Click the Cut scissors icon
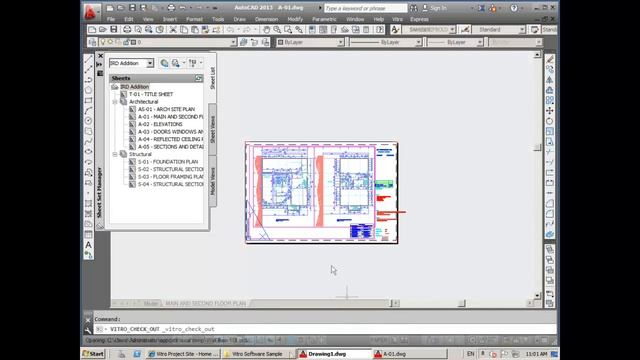Image resolution: width=640 pixels, height=360 pixels. tap(173, 29)
